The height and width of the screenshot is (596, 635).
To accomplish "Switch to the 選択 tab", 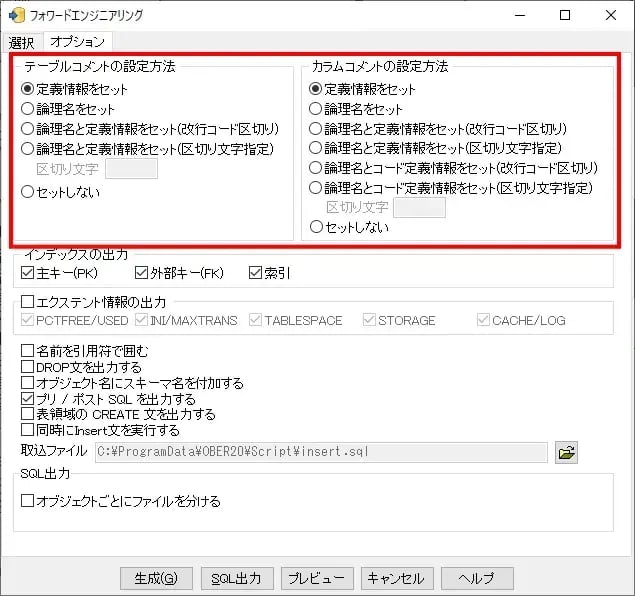I will tap(22, 42).
